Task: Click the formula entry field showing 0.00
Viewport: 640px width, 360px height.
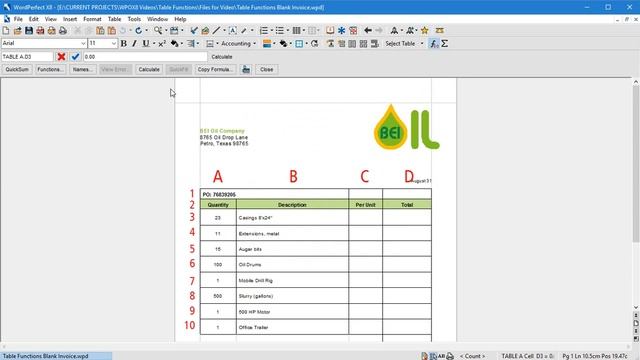Action: point(145,57)
